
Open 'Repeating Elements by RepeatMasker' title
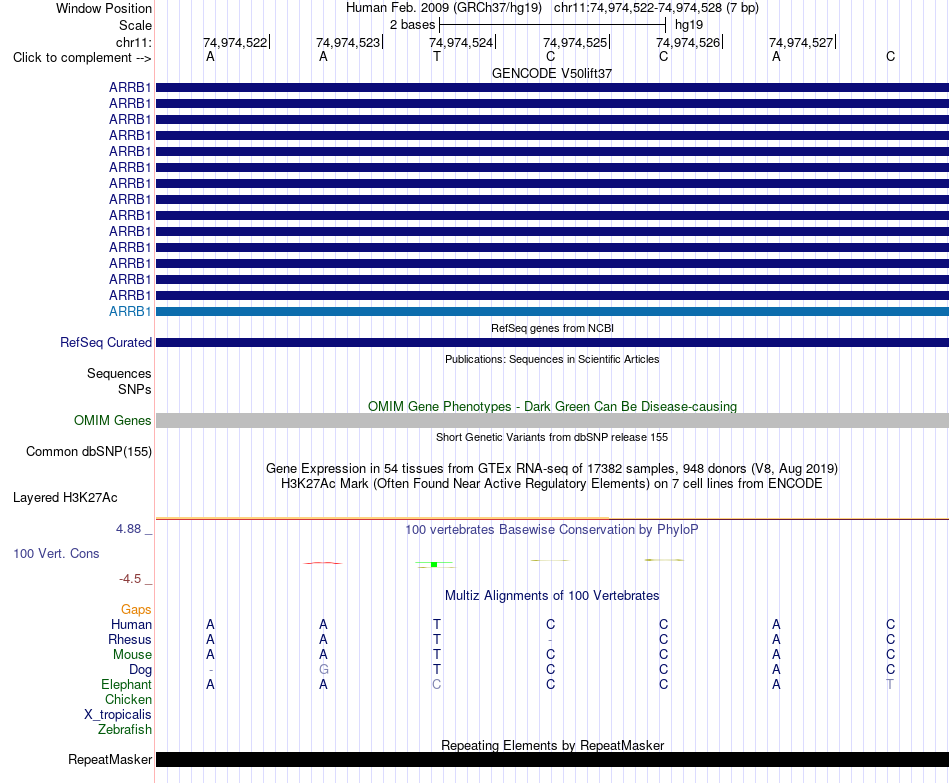(552, 745)
